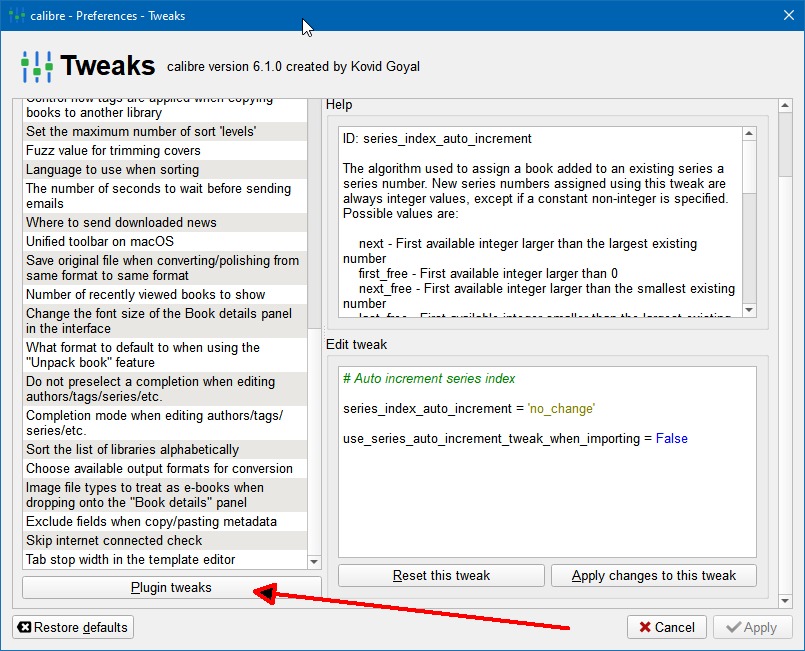Select 'Change the font size of the Book details panel'
Image resolution: width=805 pixels, height=651 pixels.
165,321
